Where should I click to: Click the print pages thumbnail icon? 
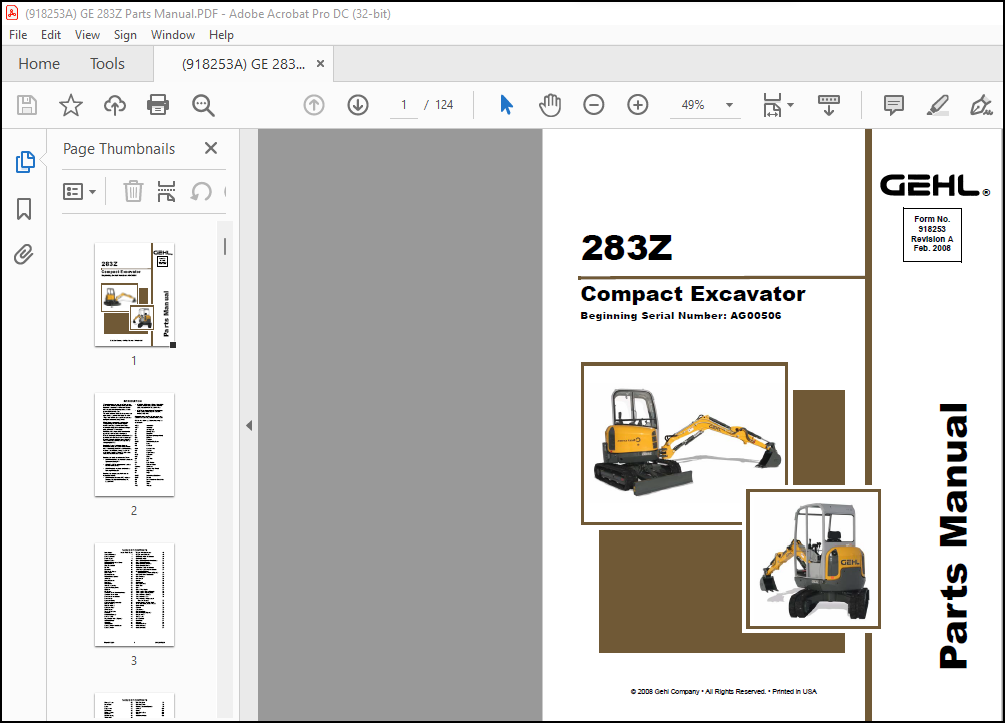click(167, 191)
